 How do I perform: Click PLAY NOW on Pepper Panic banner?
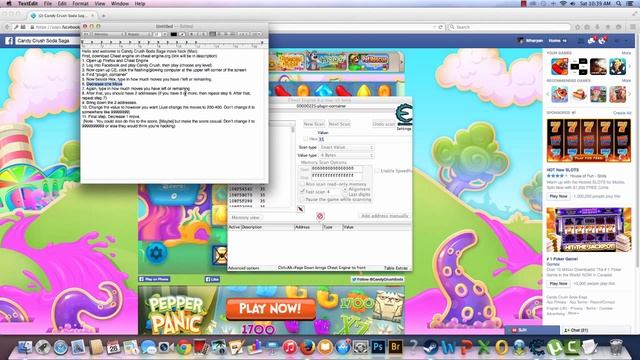[270, 309]
